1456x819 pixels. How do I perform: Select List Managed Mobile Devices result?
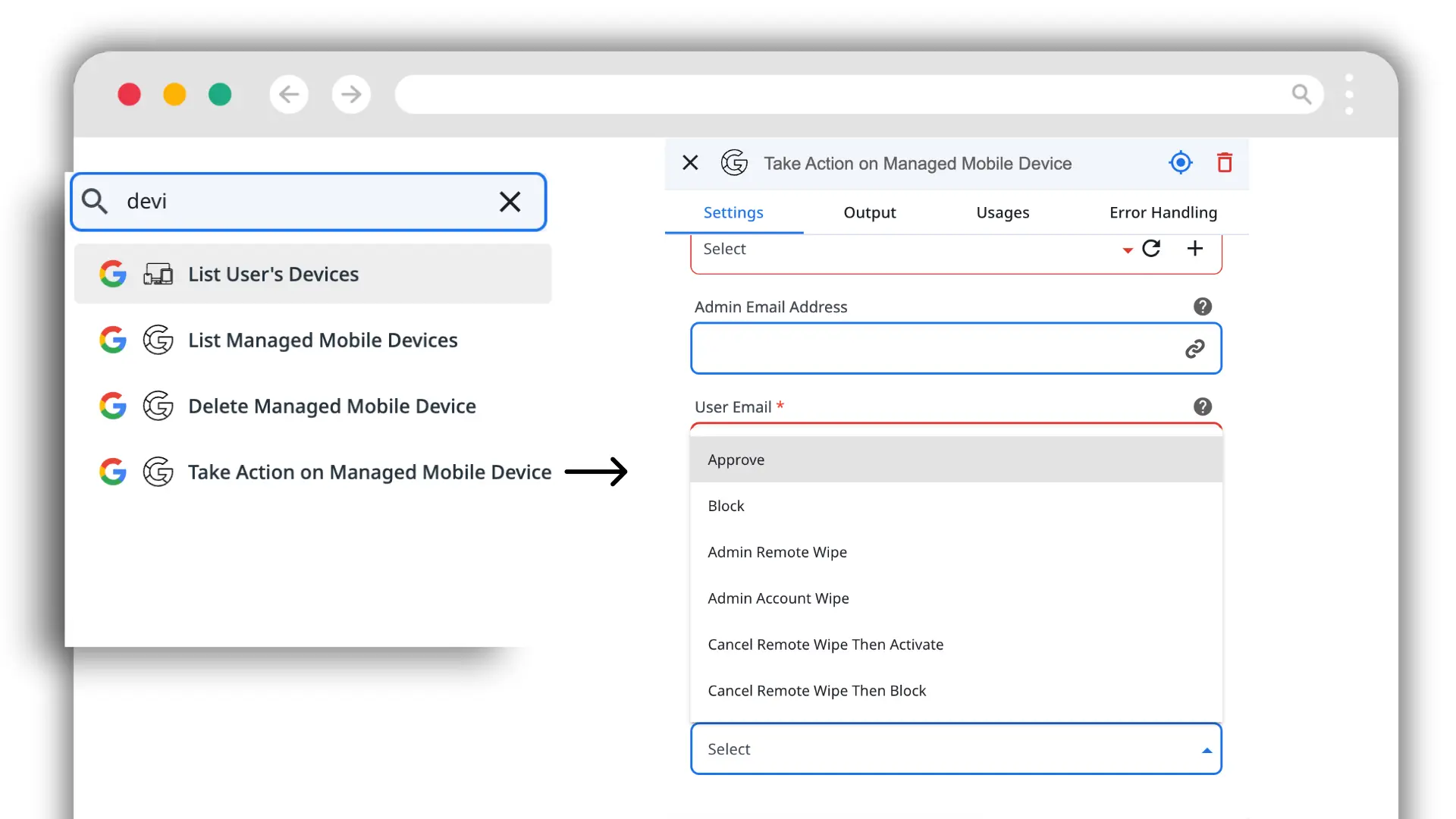click(313, 340)
